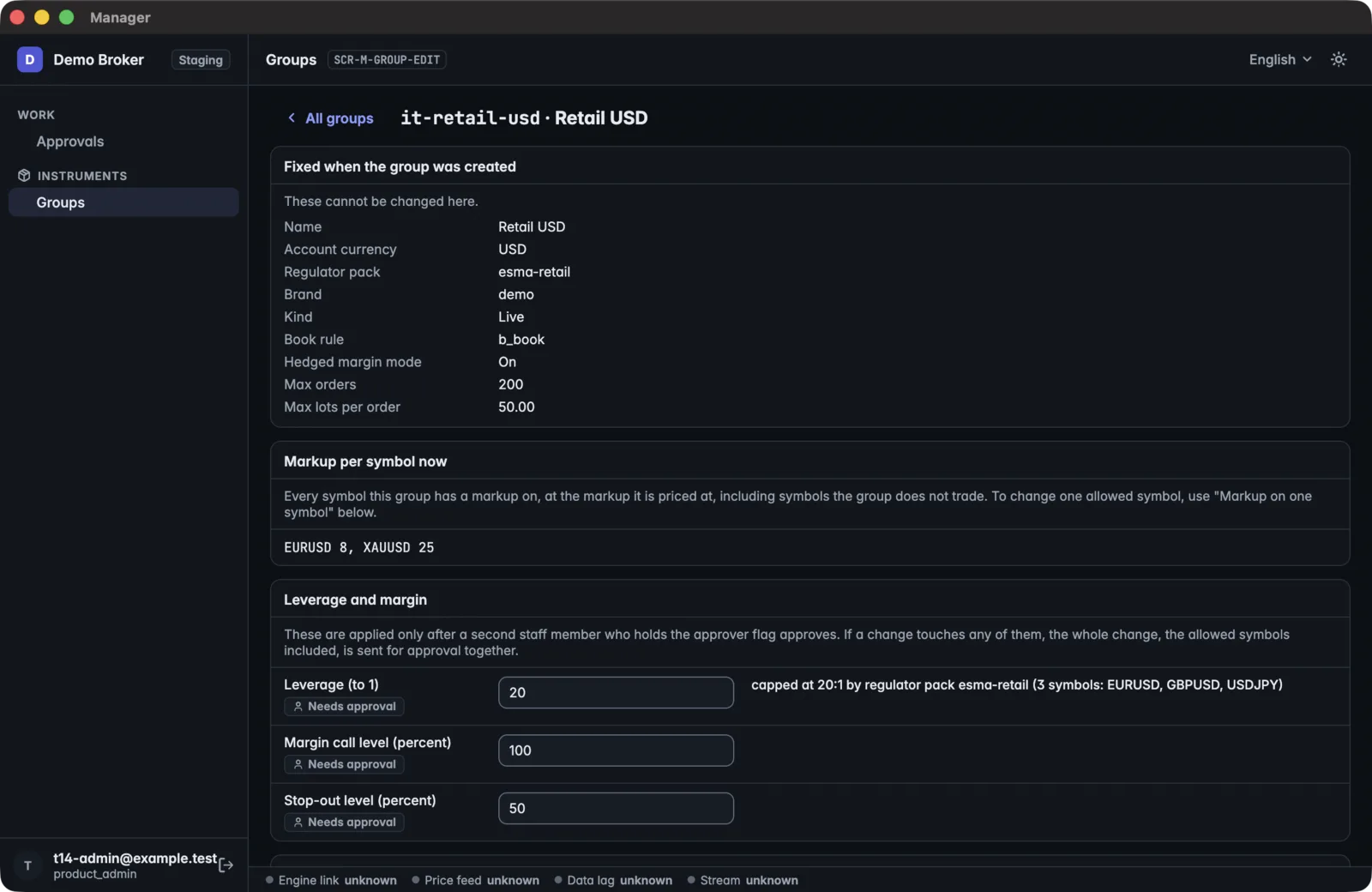Click the Stream status dot

691,880
